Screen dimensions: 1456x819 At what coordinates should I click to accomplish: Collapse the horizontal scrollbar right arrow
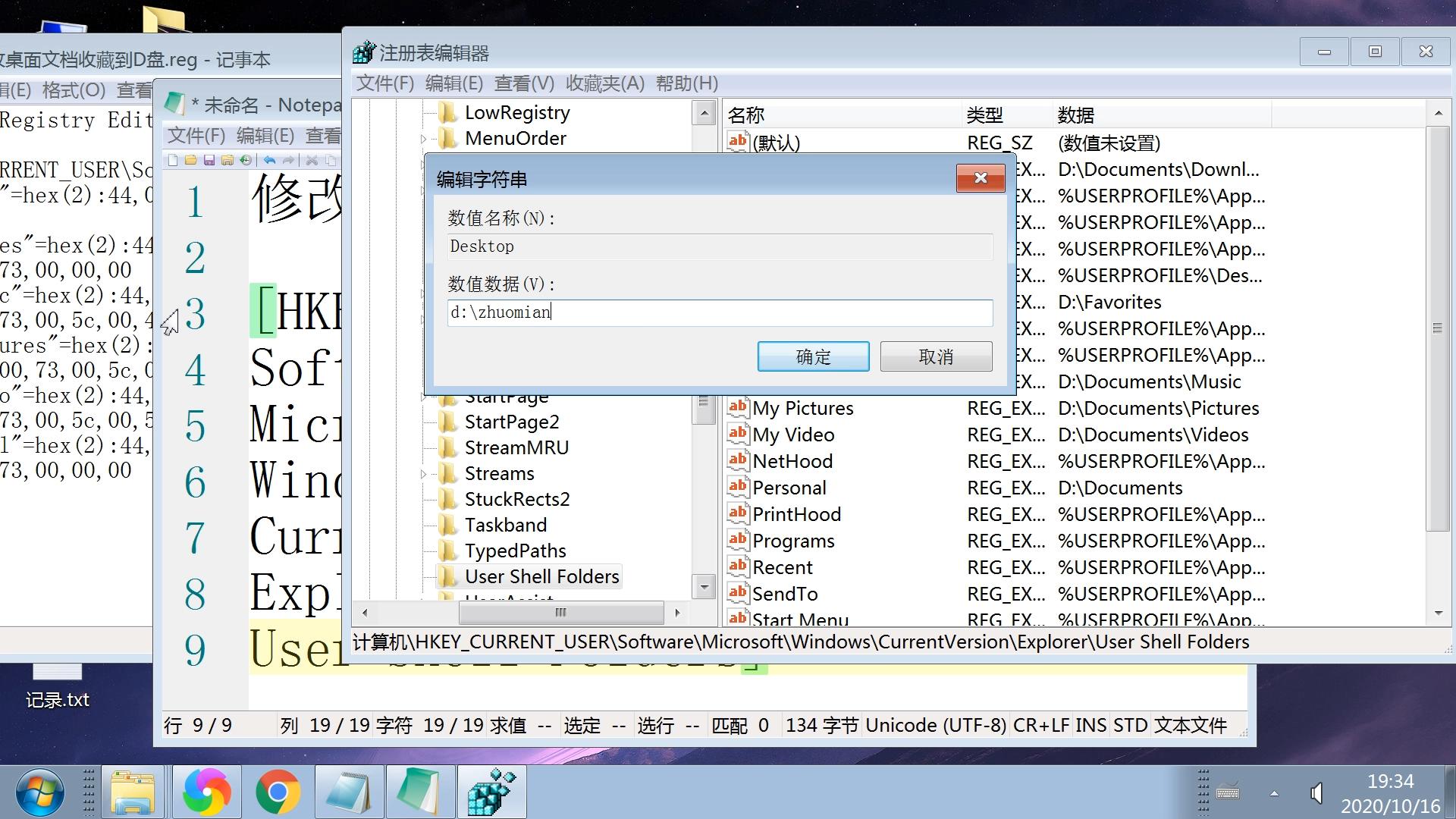(677, 613)
